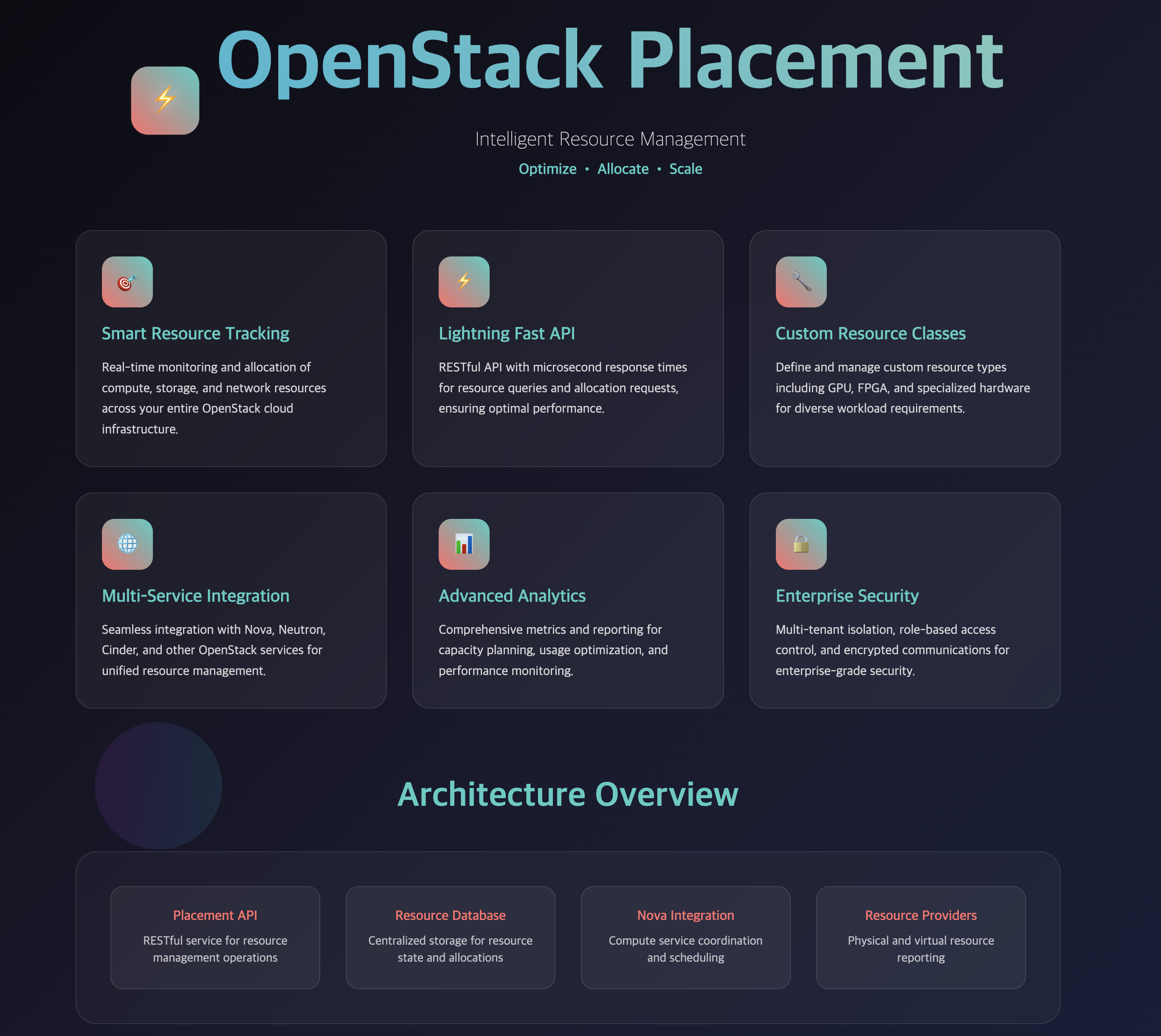The width and height of the screenshot is (1161, 1036).
Task: Click the Nova Integration card title
Action: tap(685, 915)
